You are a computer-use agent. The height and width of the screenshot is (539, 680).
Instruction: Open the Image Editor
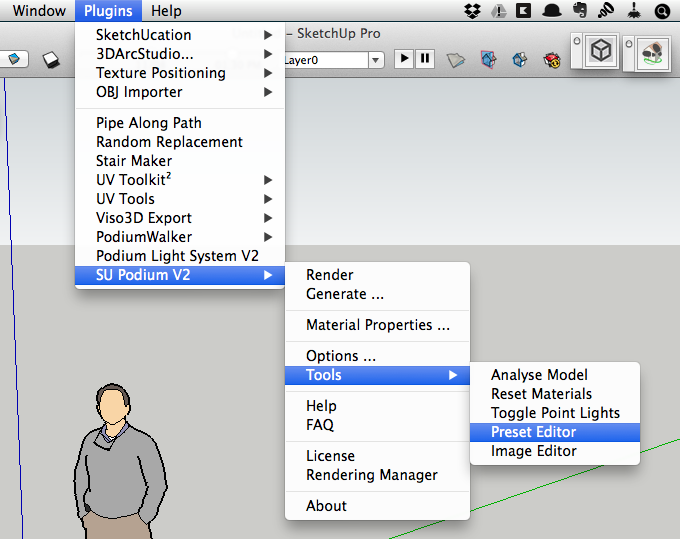tap(555, 451)
